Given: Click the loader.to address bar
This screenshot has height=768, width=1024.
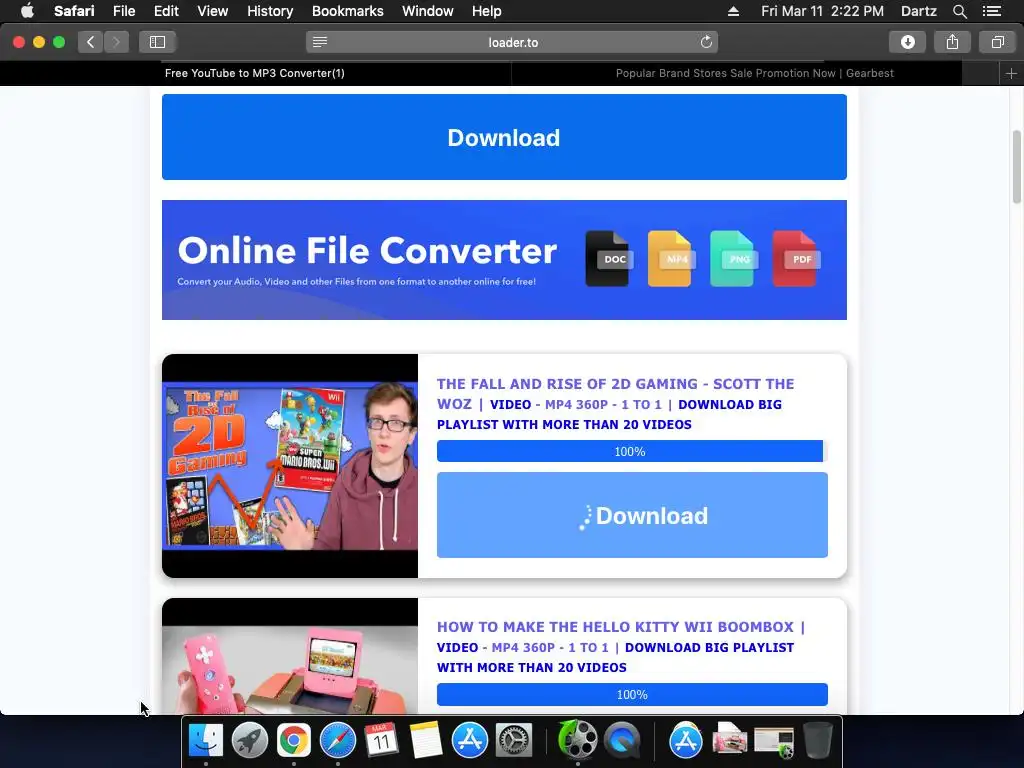Looking at the screenshot, I should click(512, 42).
